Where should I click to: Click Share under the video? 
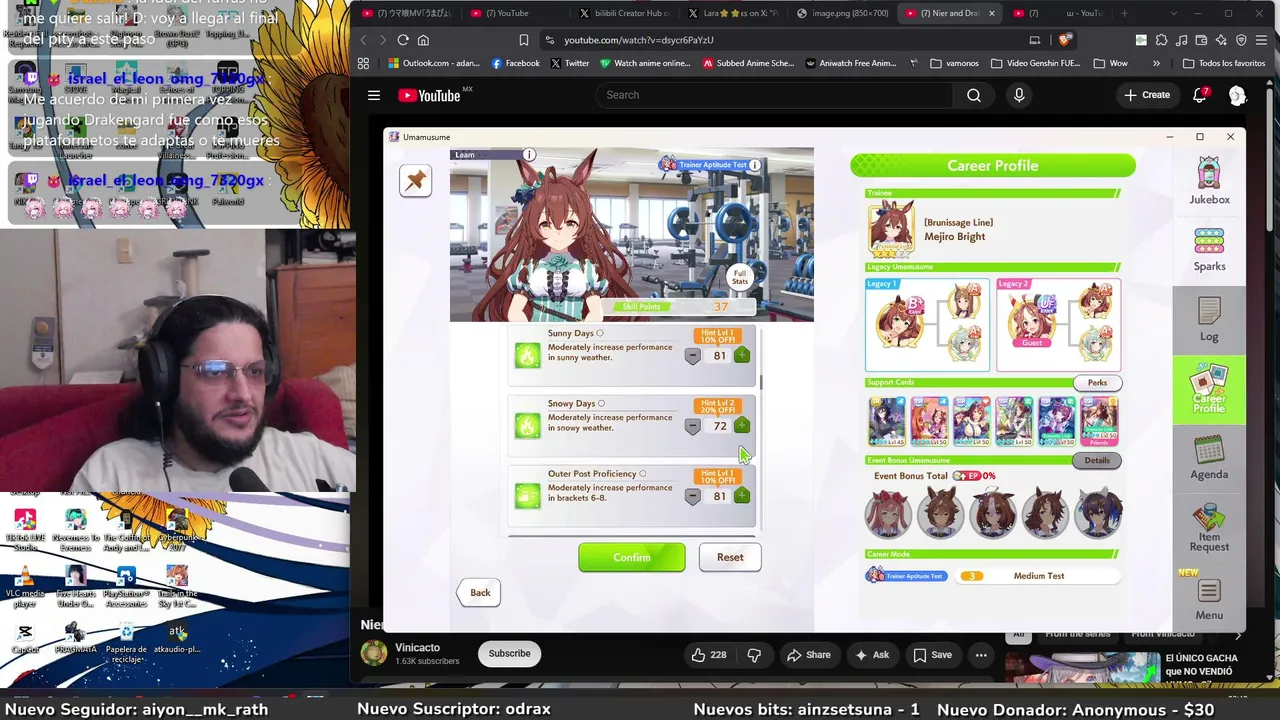(x=808, y=655)
